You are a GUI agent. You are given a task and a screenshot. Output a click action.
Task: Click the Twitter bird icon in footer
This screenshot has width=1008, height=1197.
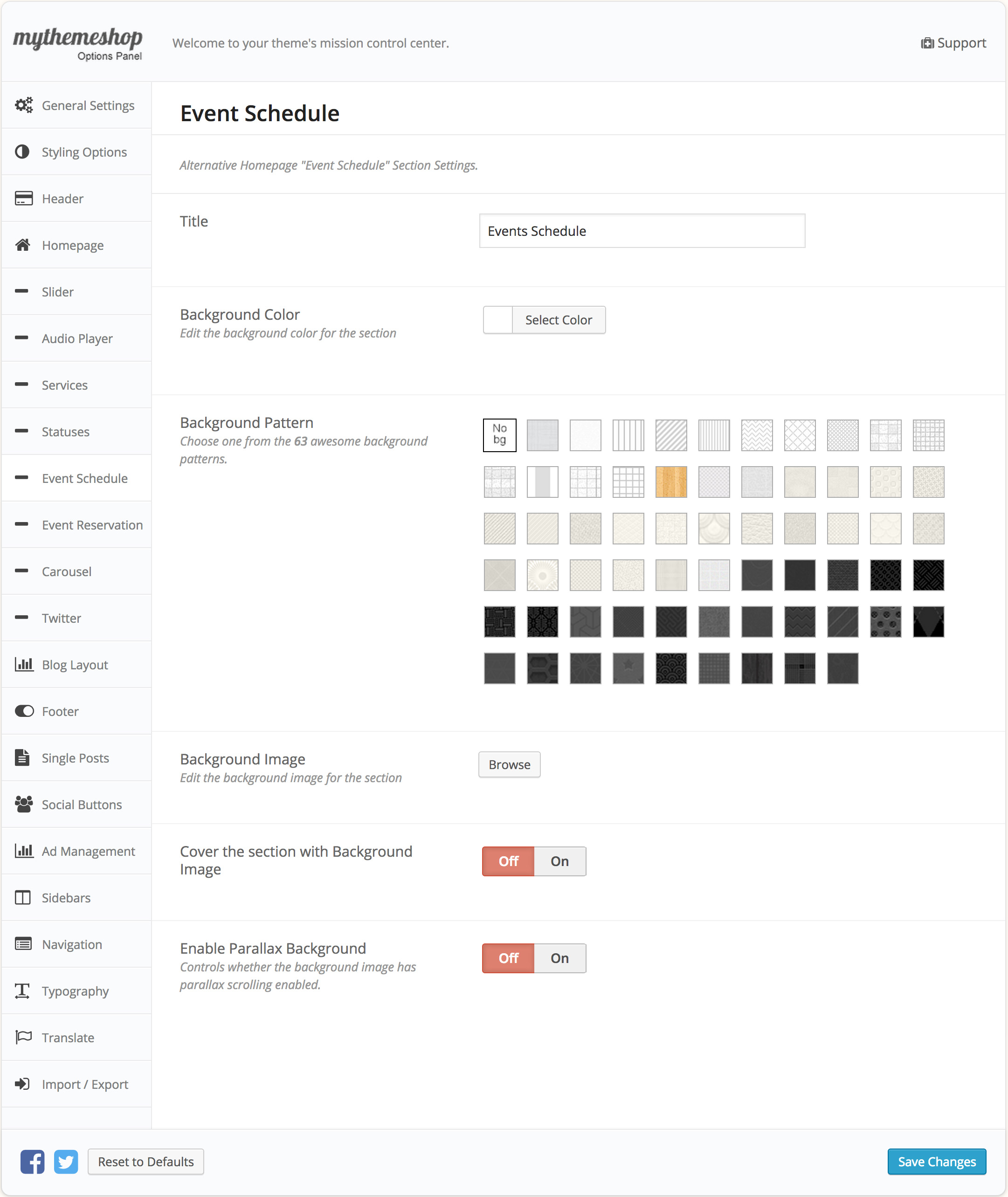click(66, 1162)
